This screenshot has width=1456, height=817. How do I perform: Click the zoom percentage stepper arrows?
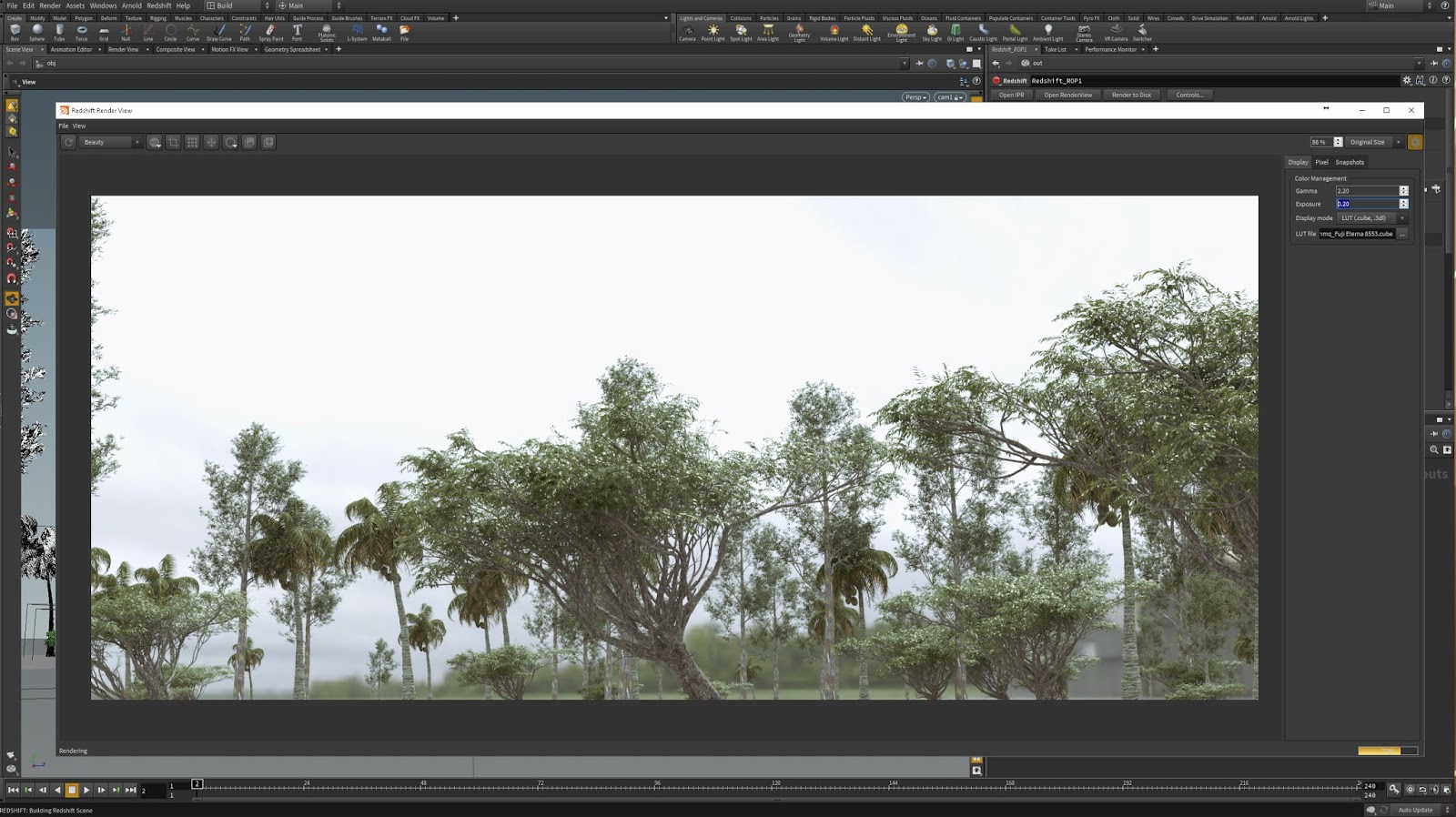[1338, 142]
